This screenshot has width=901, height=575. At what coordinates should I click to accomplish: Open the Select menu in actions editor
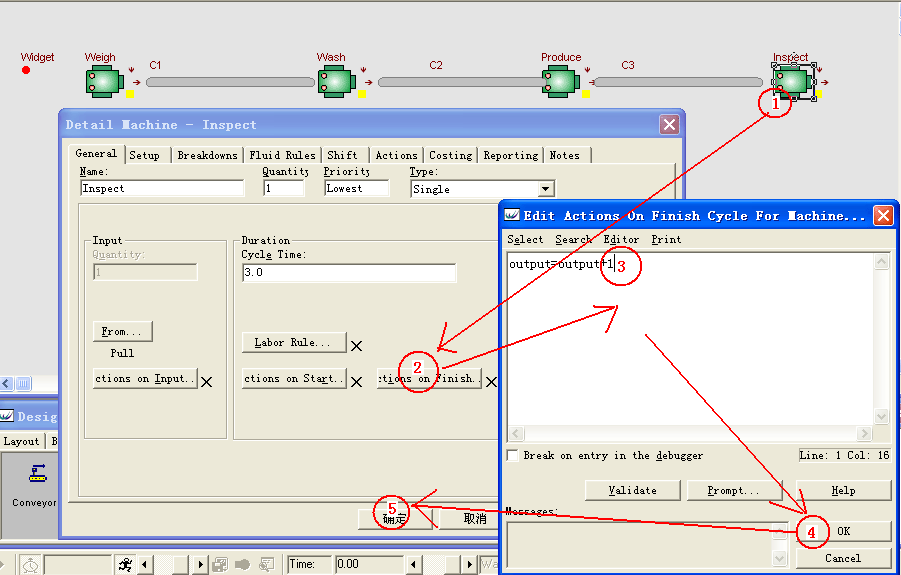pyautogui.click(x=525, y=239)
